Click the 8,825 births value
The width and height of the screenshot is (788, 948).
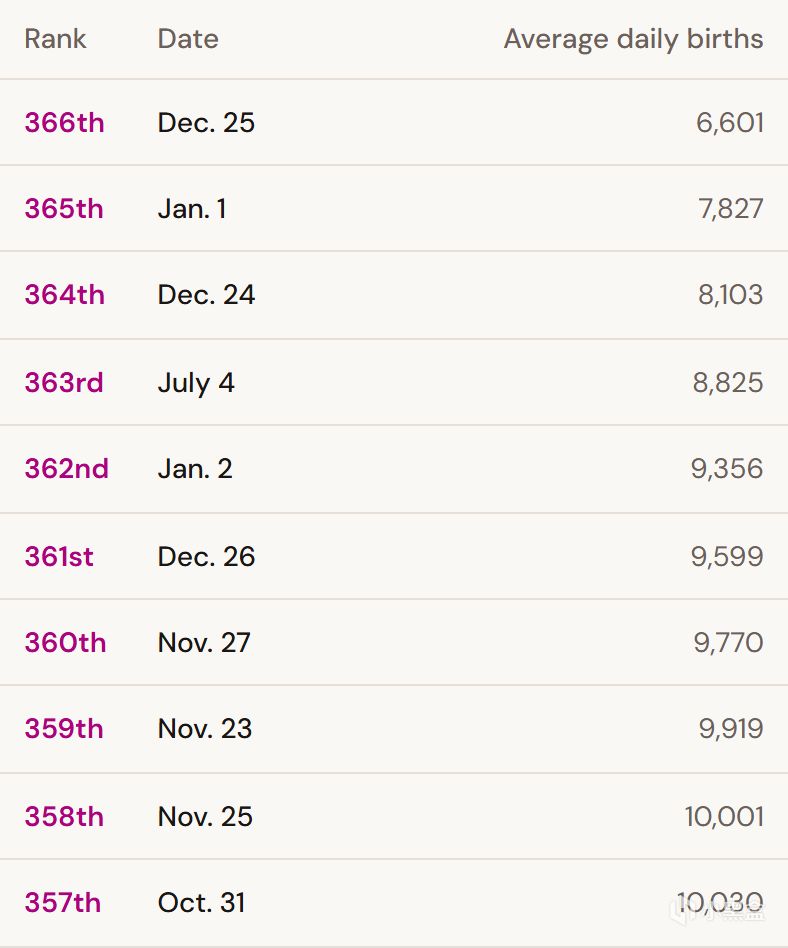[728, 383]
